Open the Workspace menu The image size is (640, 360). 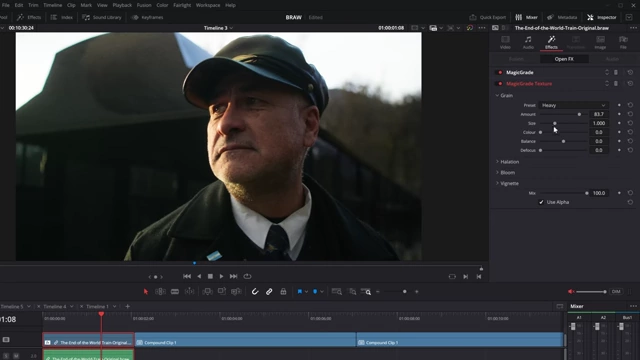tap(208, 5)
